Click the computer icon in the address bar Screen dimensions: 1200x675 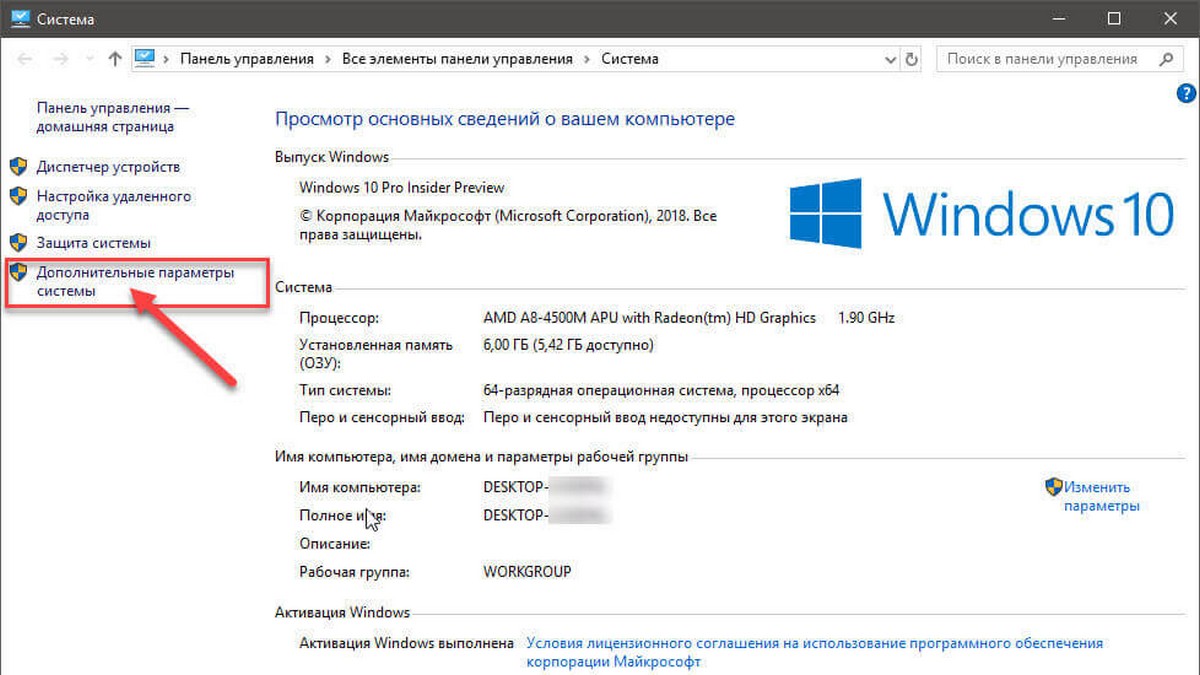(146, 59)
